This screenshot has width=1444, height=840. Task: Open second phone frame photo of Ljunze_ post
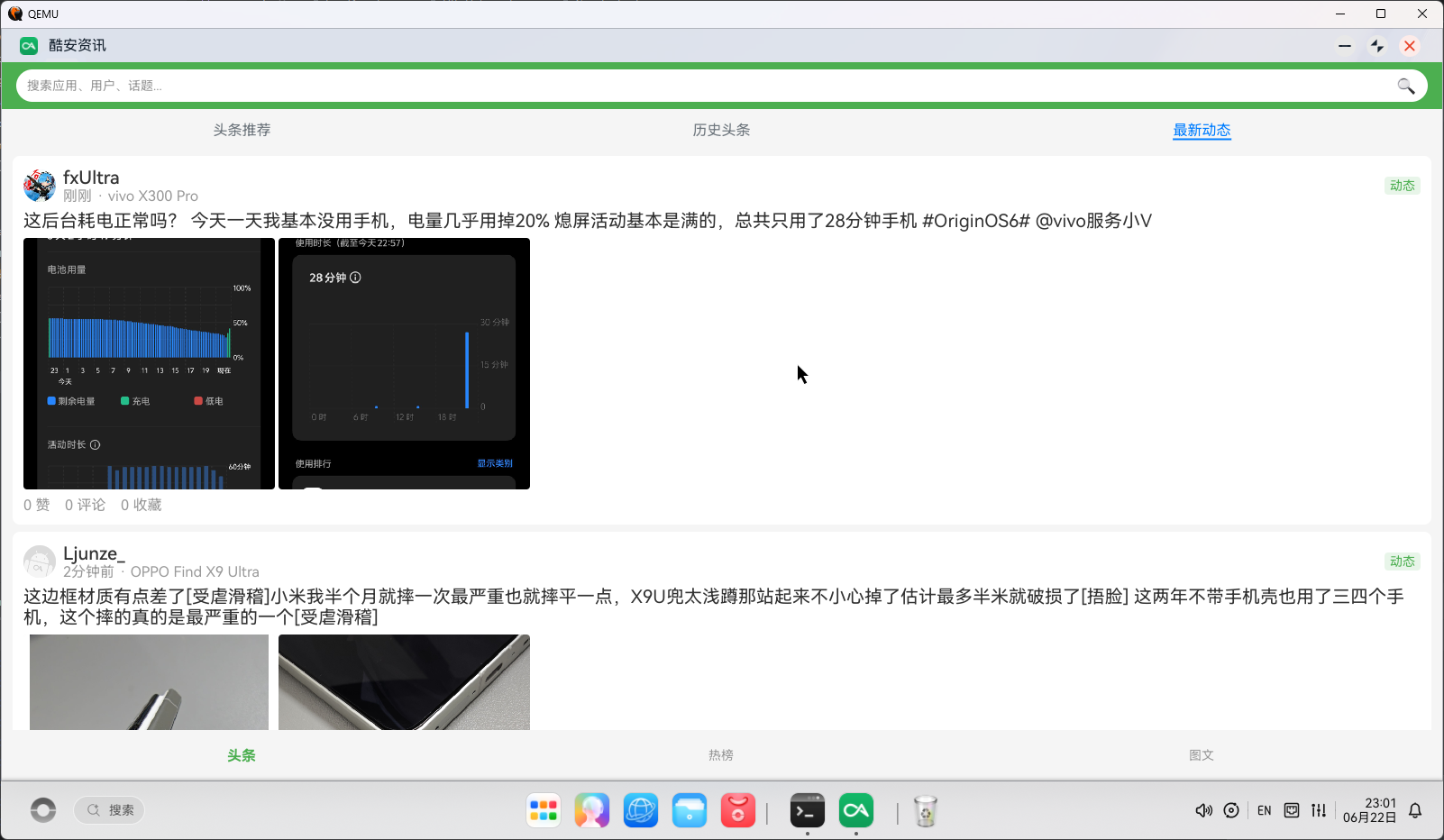pyautogui.click(x=404, y=682)
